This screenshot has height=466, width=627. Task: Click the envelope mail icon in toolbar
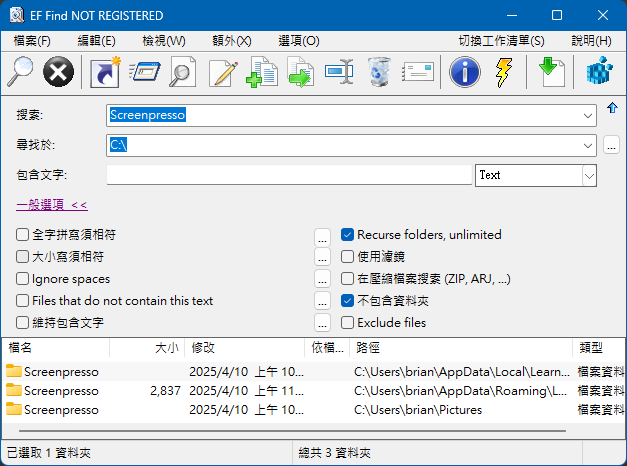click(420, 72)
